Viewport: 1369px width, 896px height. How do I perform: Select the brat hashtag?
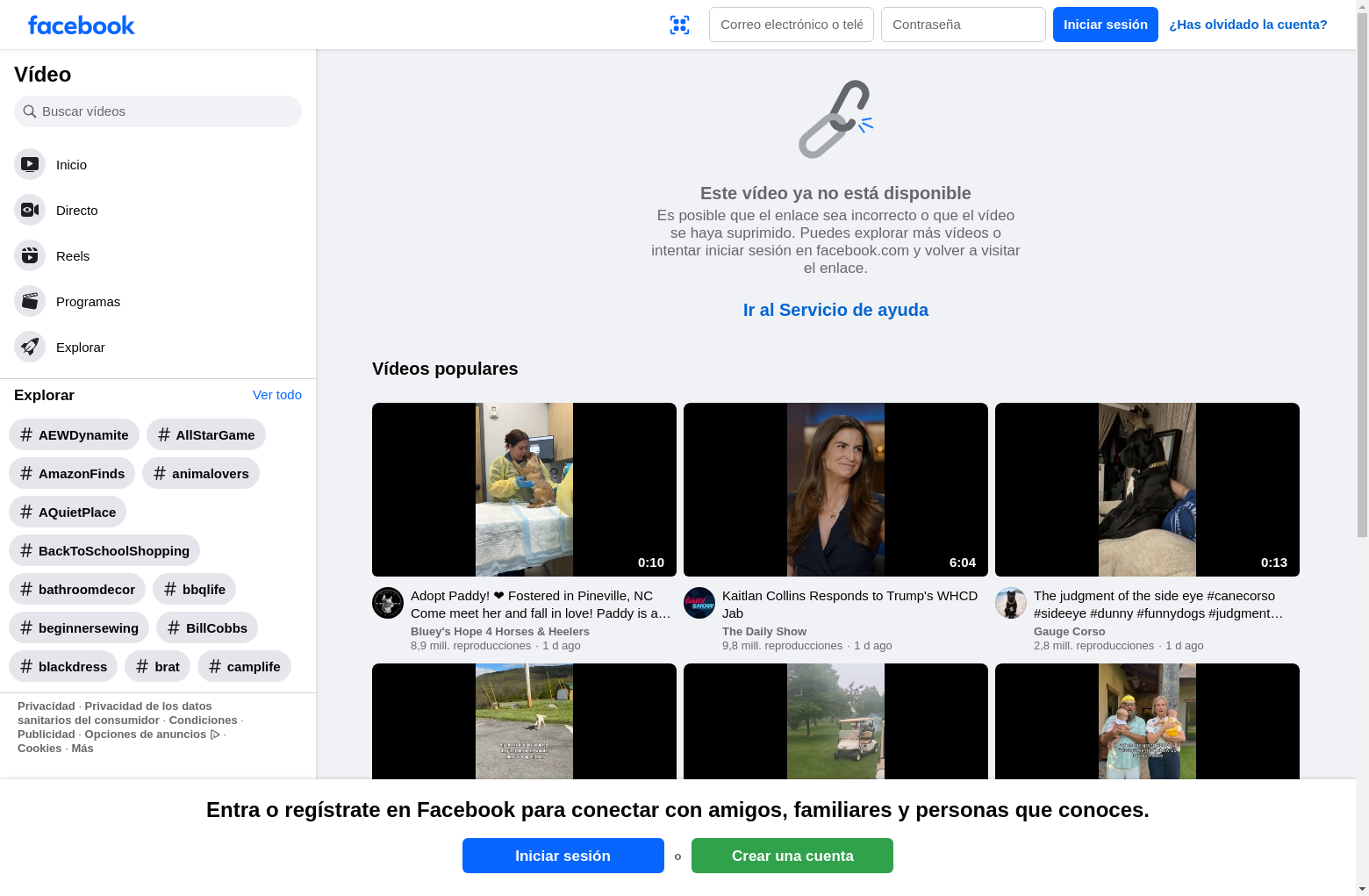pyautogui.click(x=158, y=666)
